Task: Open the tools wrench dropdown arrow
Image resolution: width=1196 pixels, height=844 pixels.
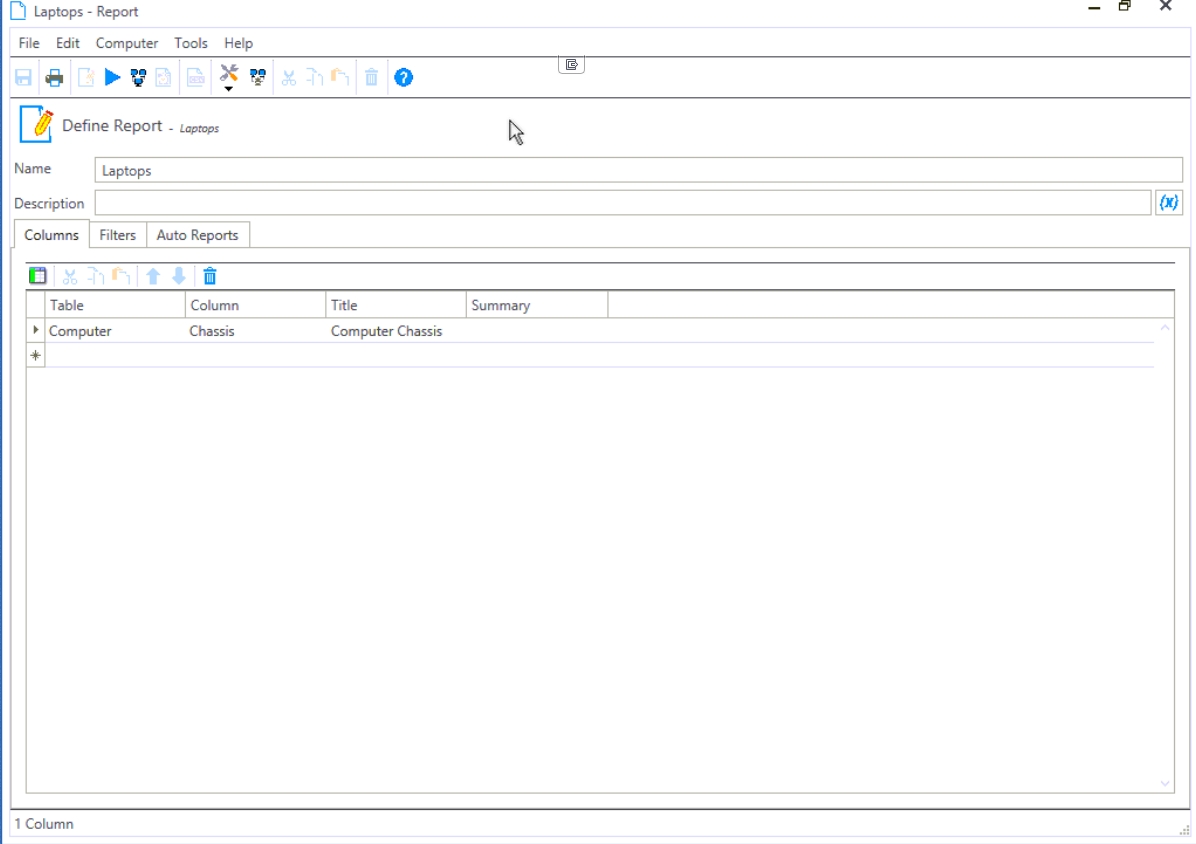Action: (229, 90)
